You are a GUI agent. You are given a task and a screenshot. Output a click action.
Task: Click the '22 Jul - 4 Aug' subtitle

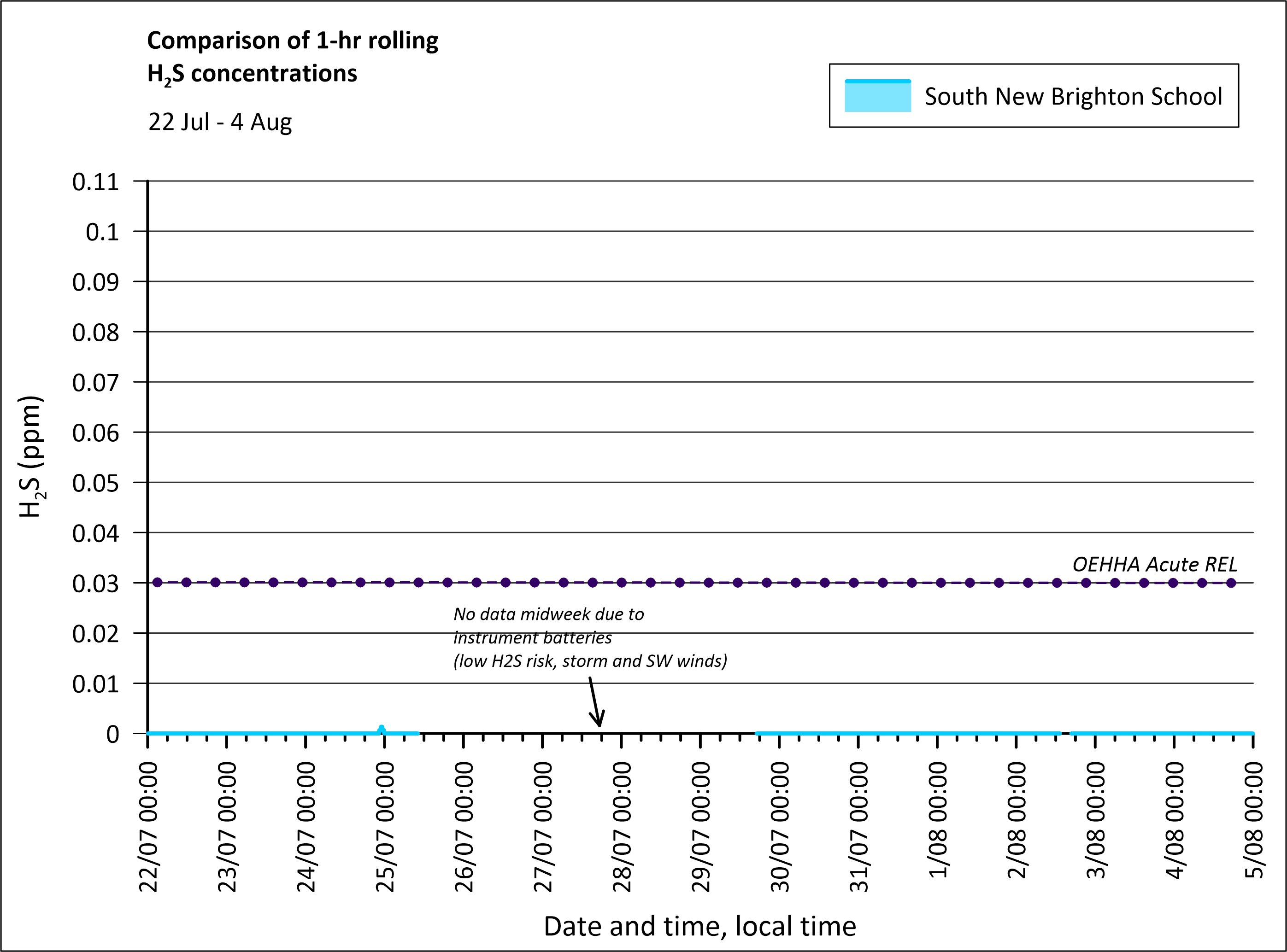[x=220, y=122]
